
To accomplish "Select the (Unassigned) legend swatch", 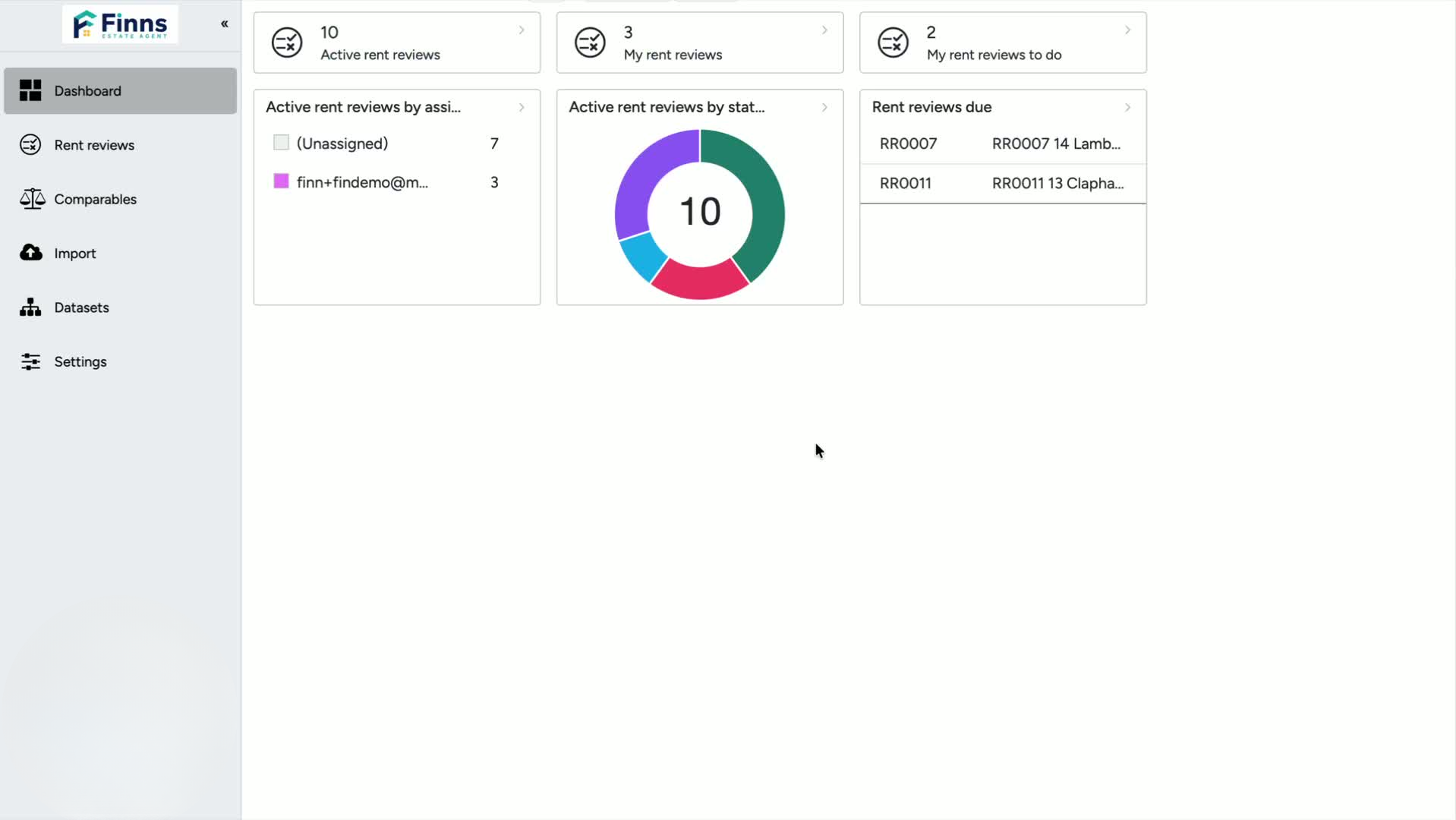I will 281,142.
